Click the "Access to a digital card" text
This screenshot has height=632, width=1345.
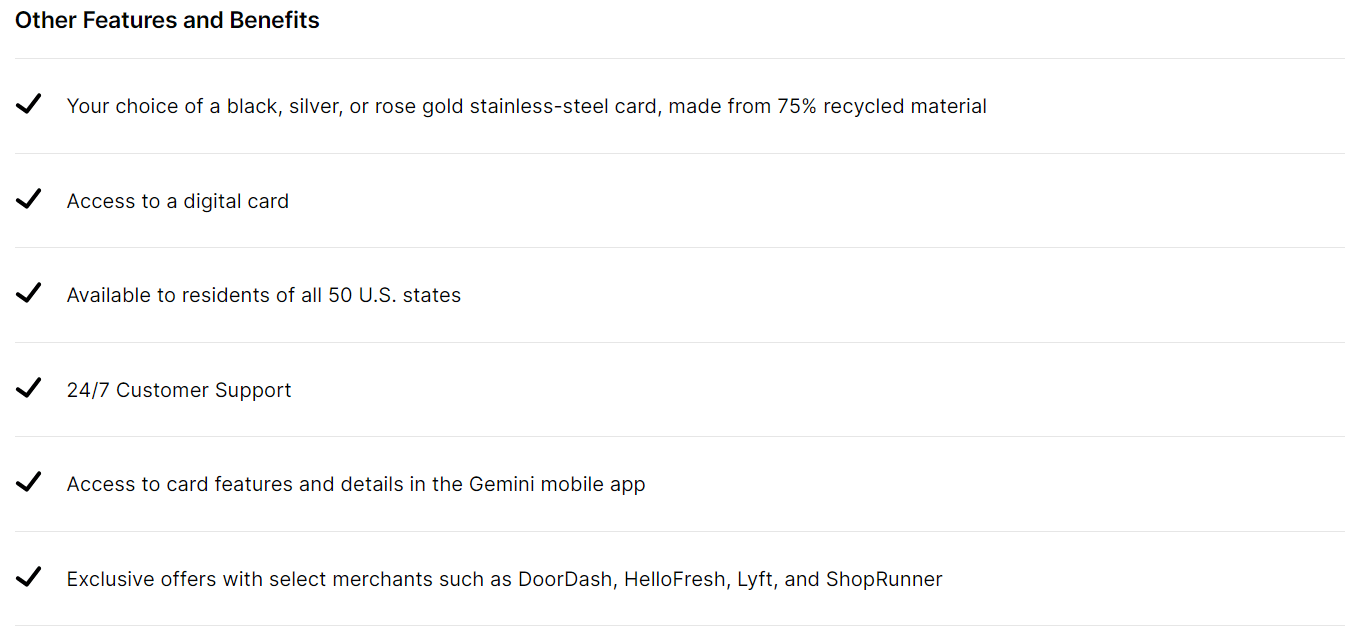tap(178, 201)
